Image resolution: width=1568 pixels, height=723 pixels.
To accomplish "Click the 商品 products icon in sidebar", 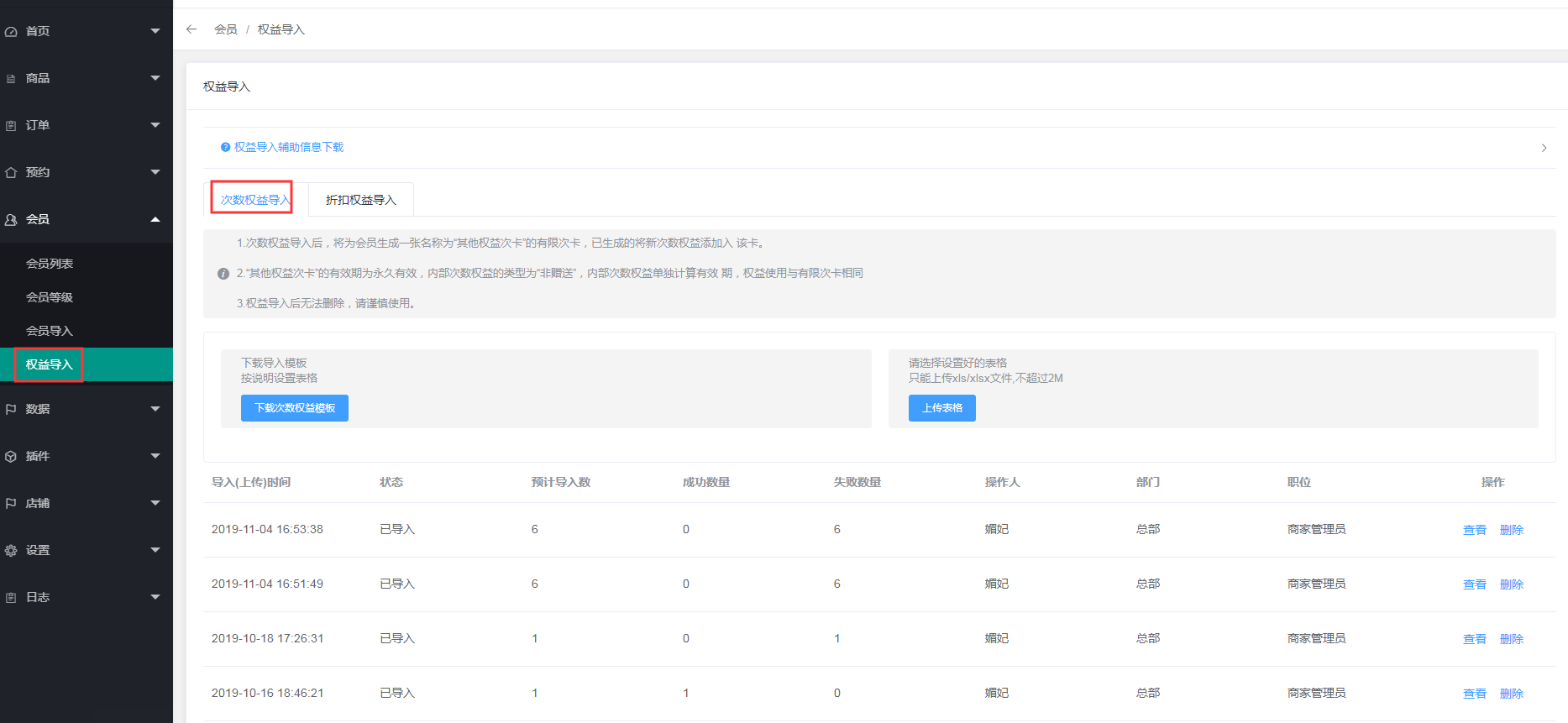I will 11,79.
